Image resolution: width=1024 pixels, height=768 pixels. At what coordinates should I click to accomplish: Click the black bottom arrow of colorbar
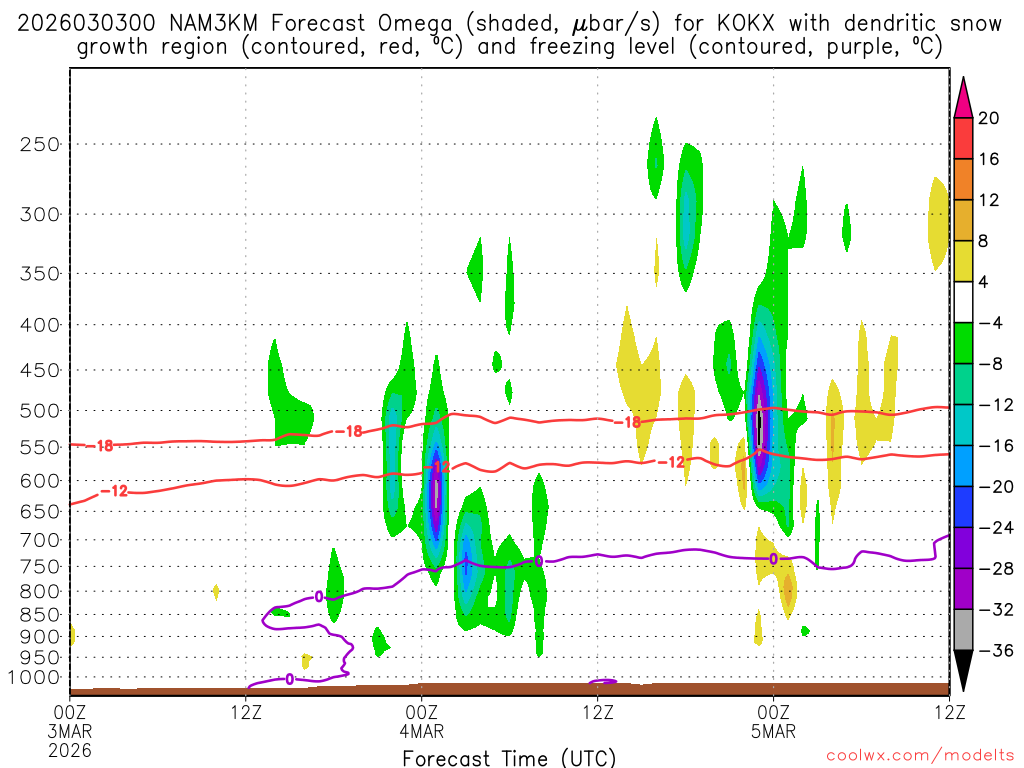pyautogui.click(x=963, y=671)
